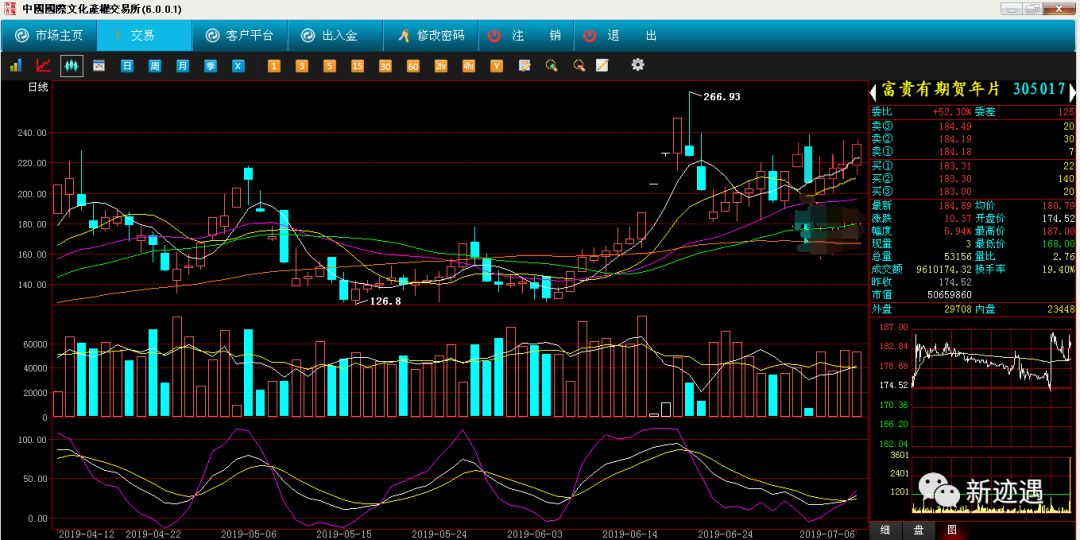Switch to the 细 detail tab
1080x540 pixels.
[x=886, y=530]
